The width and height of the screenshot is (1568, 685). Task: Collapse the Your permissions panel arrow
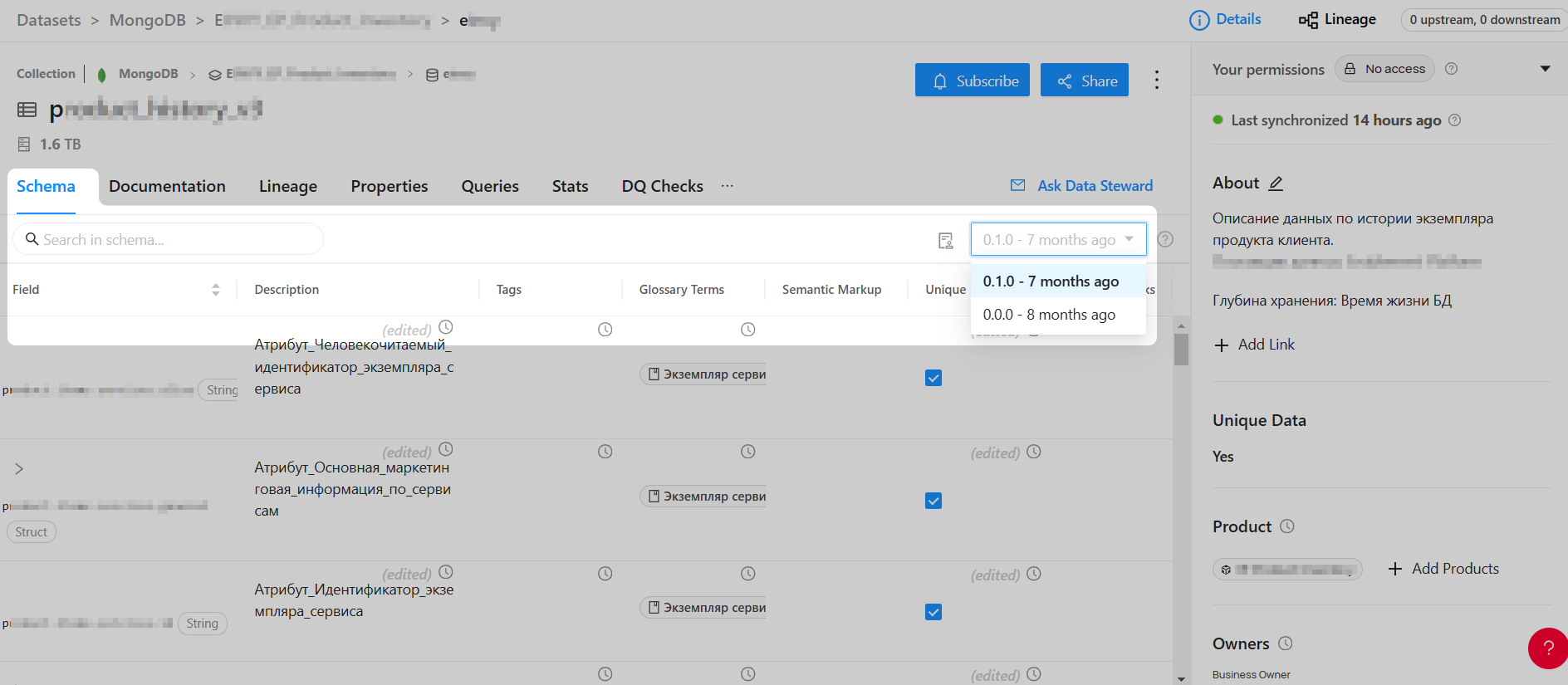pyautogui.click(x=1545, y=69)
